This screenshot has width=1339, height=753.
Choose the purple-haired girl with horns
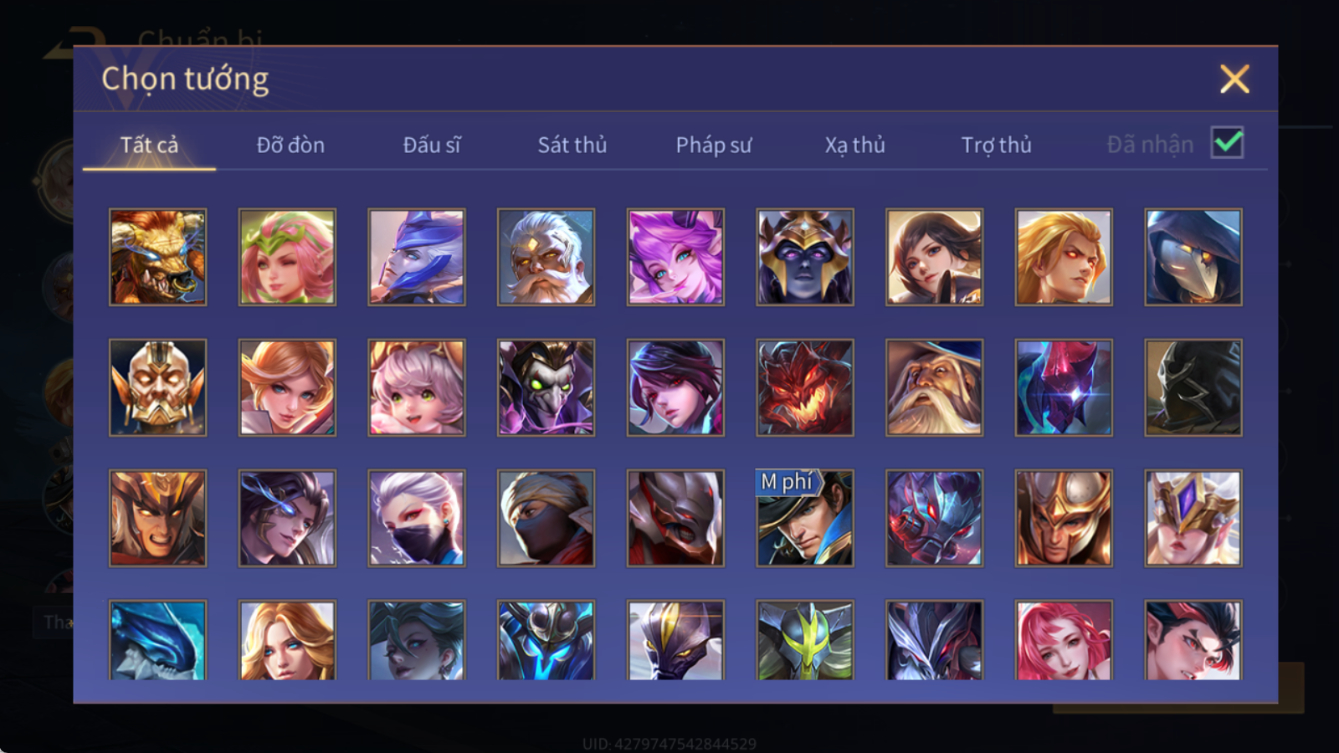[x=675, y=257]
